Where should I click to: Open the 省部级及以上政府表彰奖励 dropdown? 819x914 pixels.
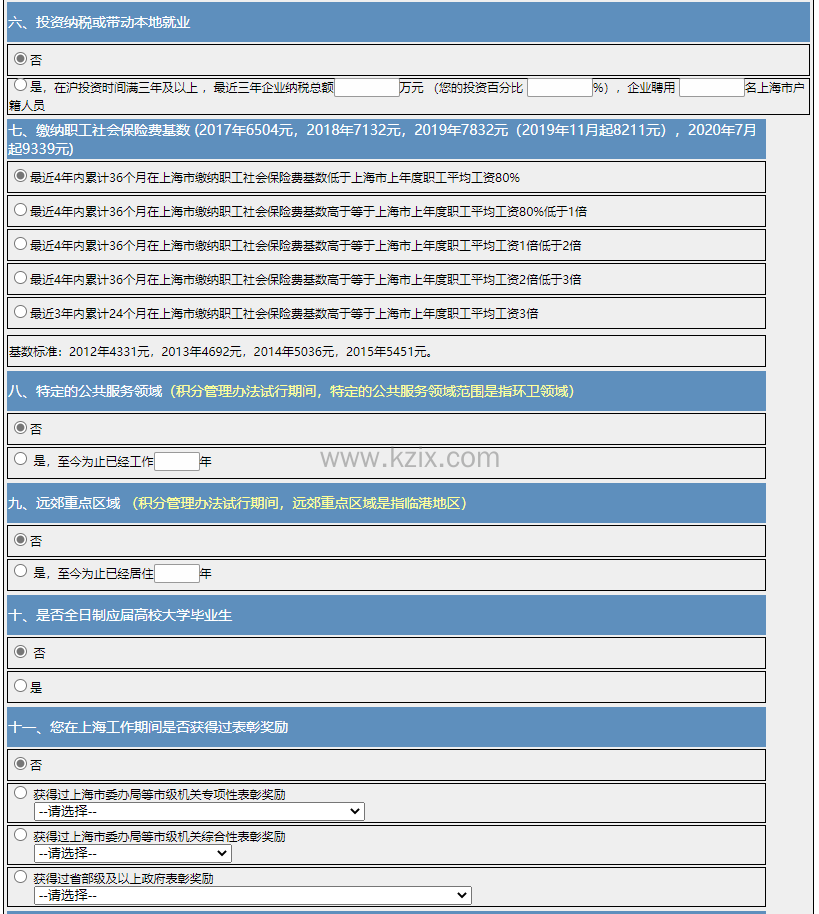(x=252, y=895)
